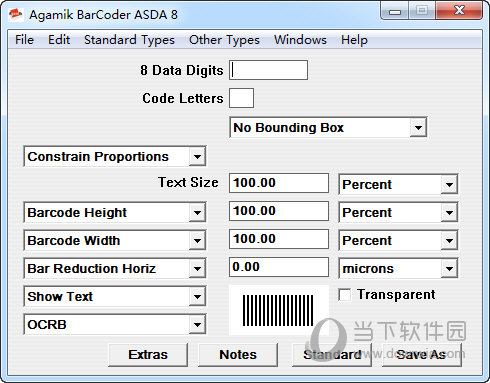Screen dimensions: 490x383
Task: Open the Other Types menu
Action: 224,40
